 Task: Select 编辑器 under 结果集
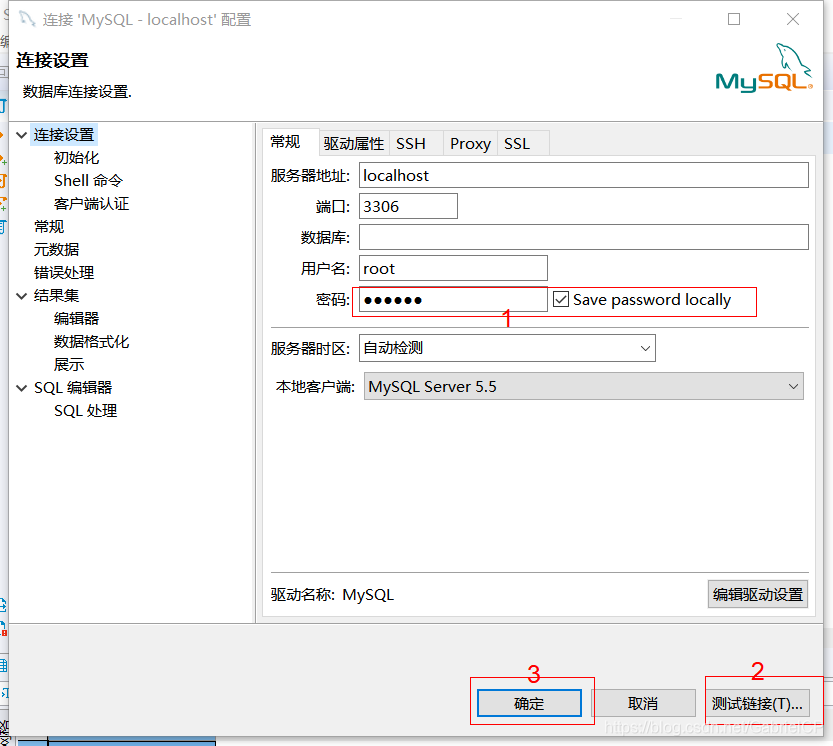click(76, 319)
